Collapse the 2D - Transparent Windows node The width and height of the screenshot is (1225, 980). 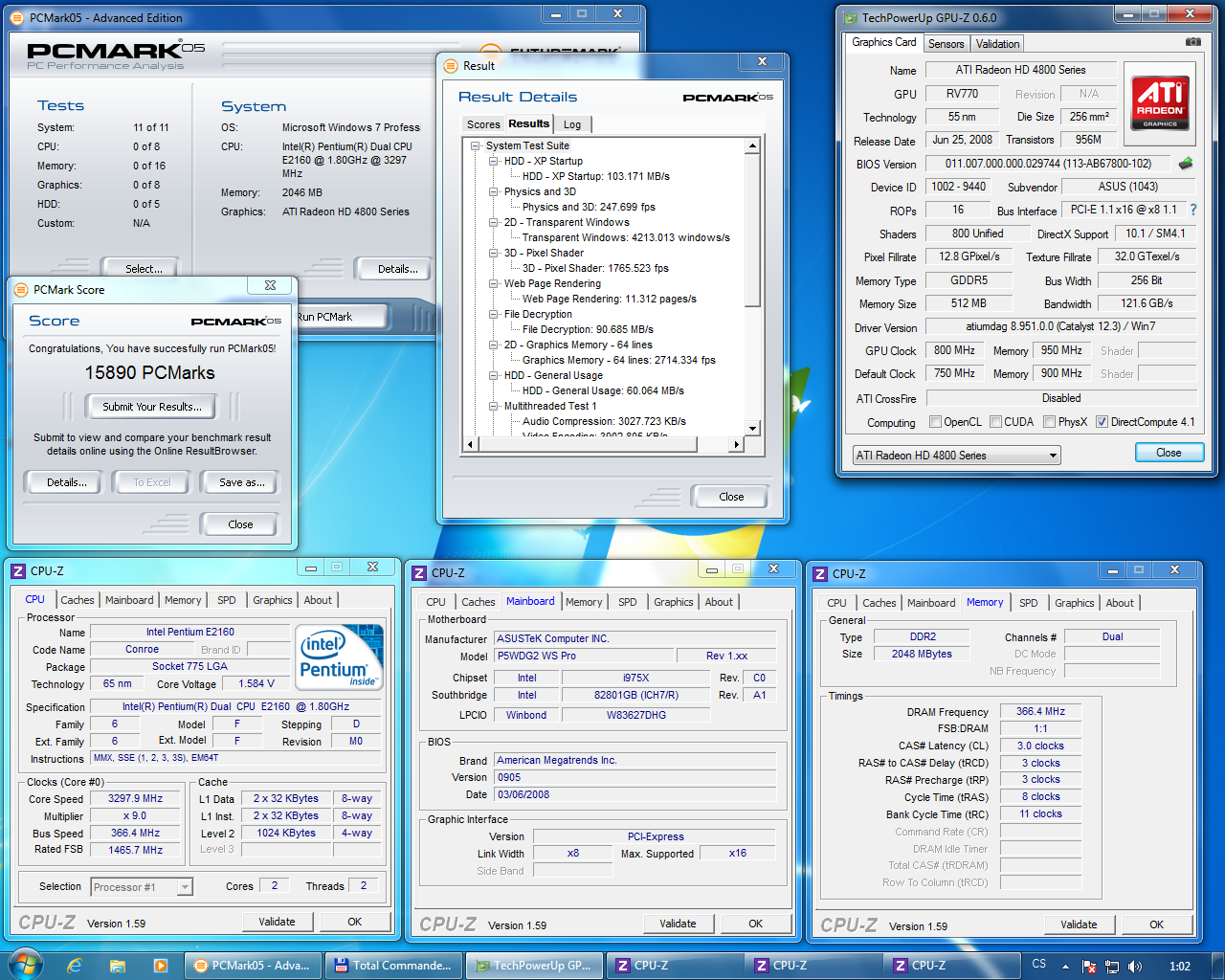tap(494, 222)
